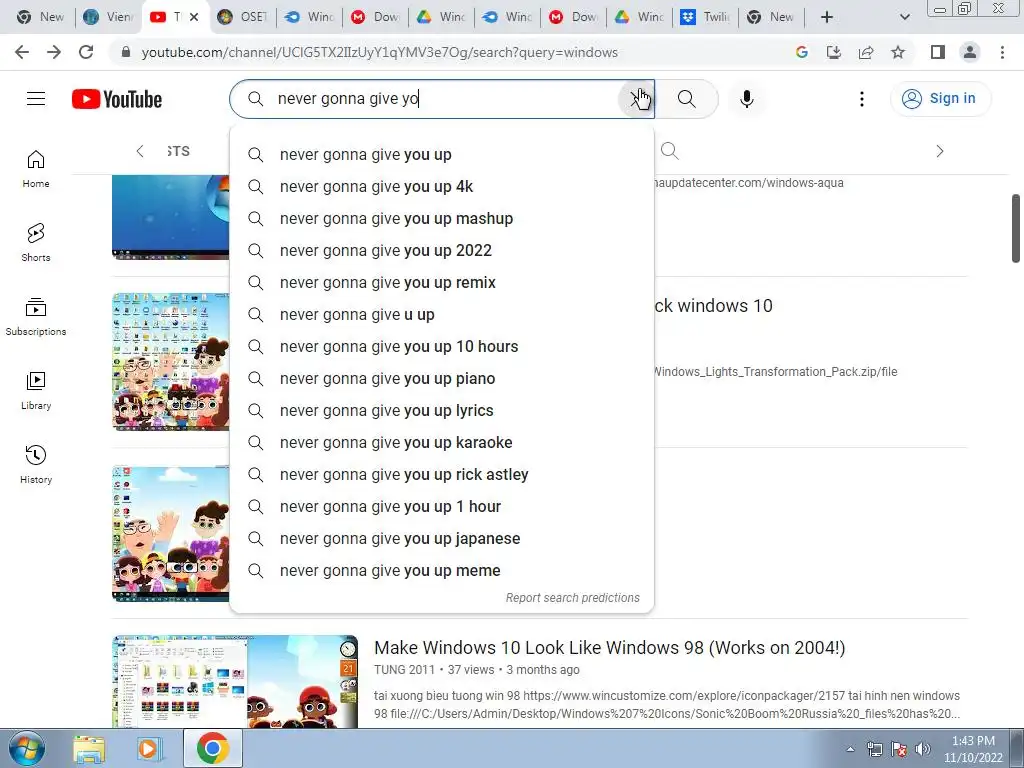Click the browser forward arrow

pos(54,52)
